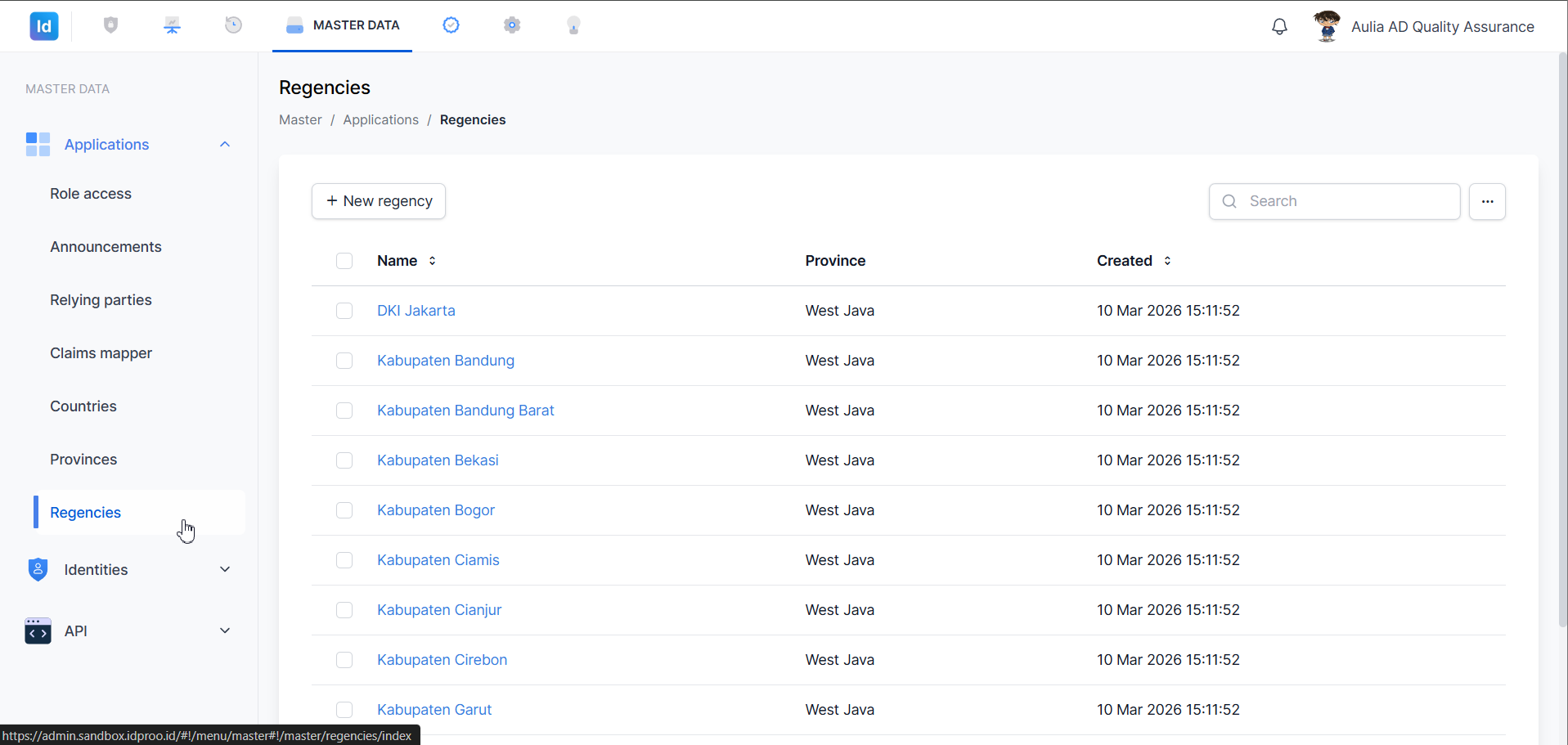Click the Applications breadcrumb link
Screen dimensions: 1568x745
pyautogui.click(x=380, y=120)
